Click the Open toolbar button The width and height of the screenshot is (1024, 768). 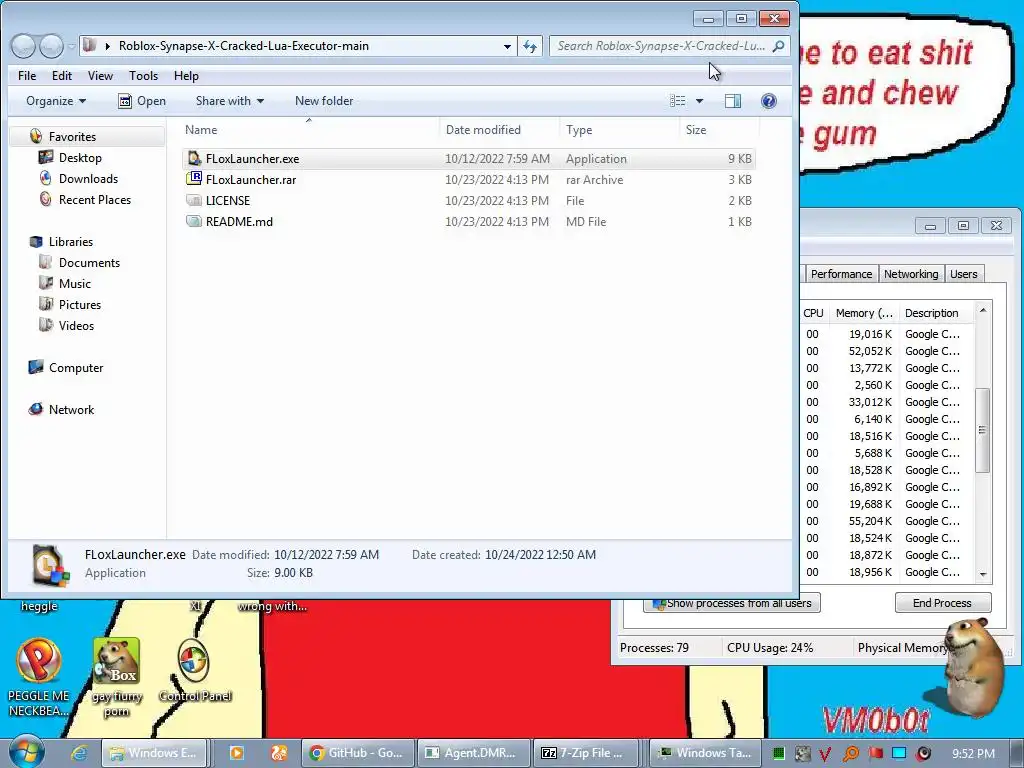point(142,101)
